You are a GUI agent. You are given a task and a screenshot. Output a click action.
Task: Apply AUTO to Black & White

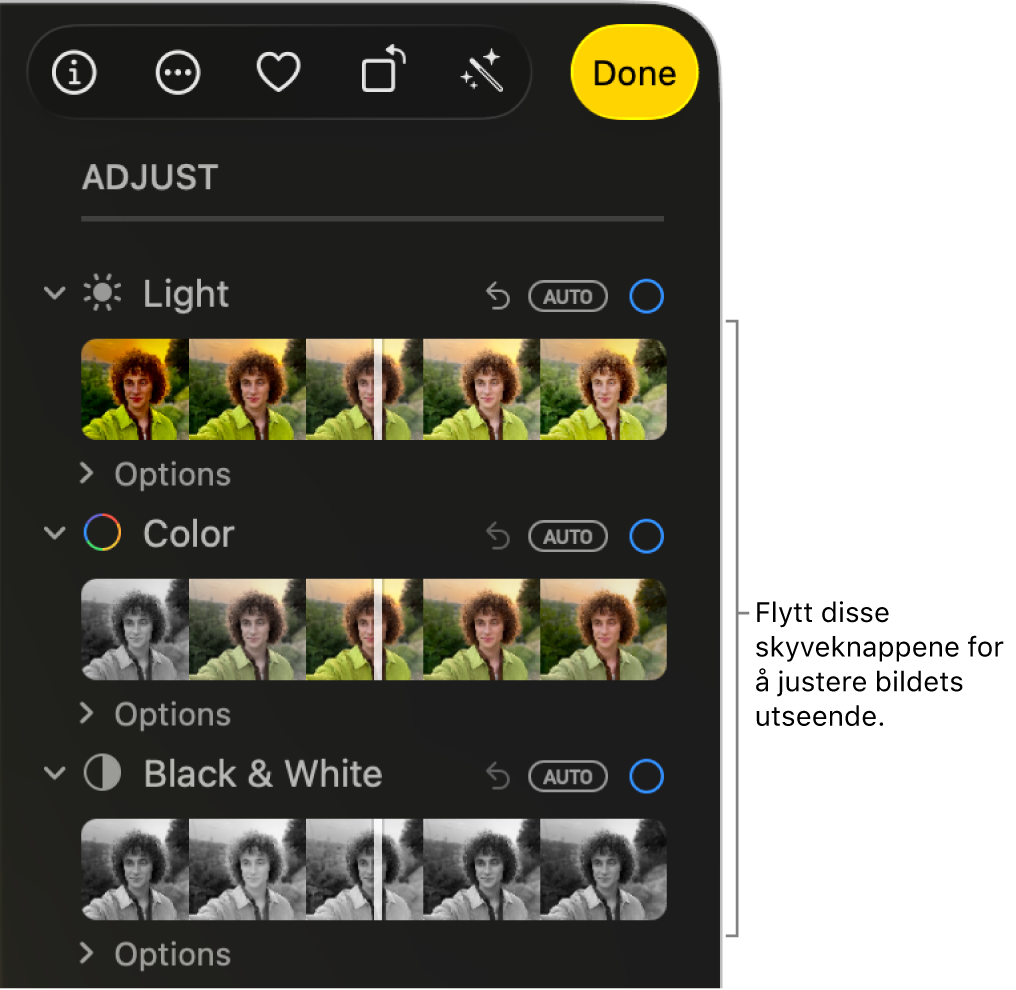568,776
